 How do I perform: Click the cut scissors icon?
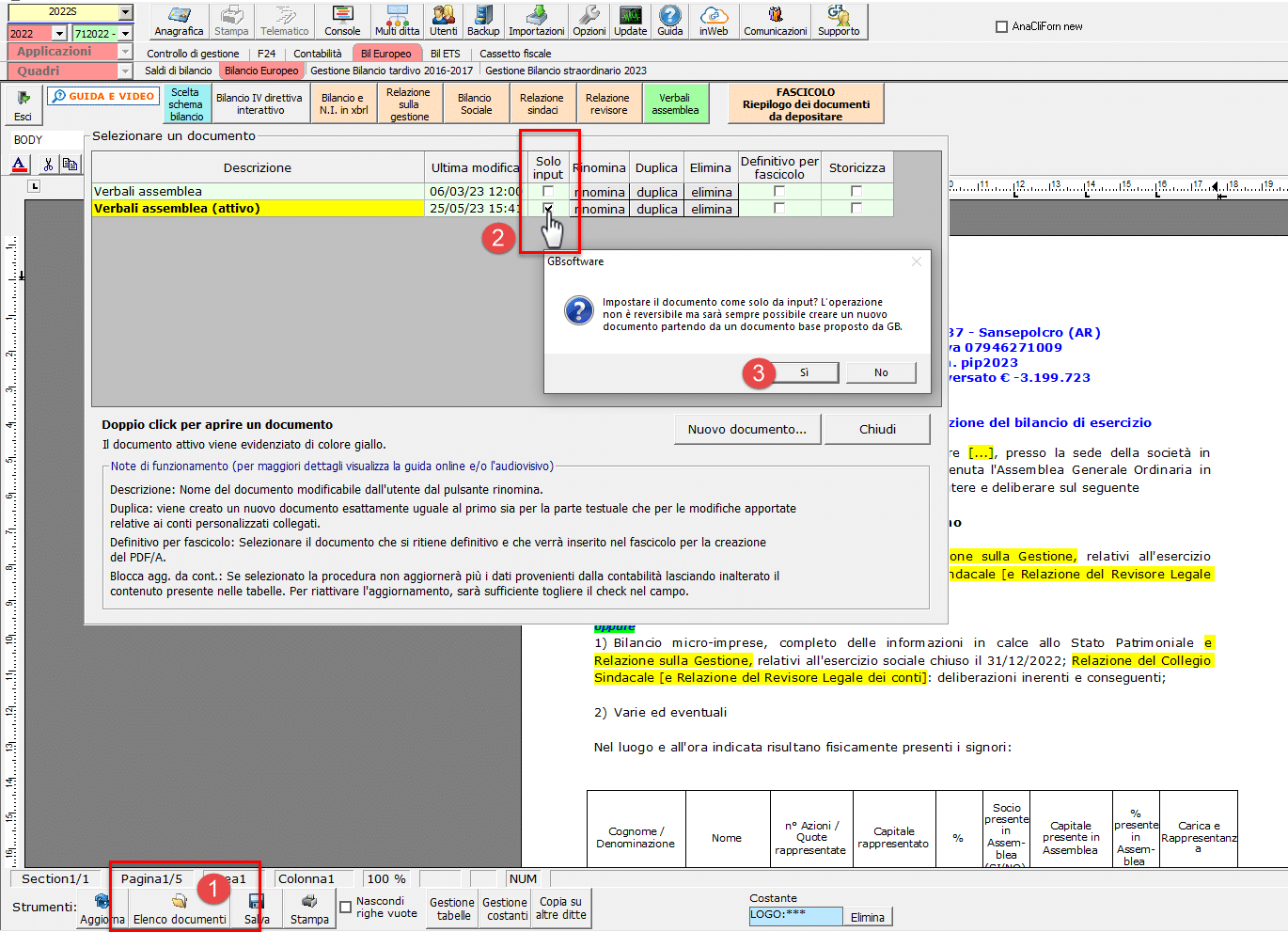(x=48, y=164)
